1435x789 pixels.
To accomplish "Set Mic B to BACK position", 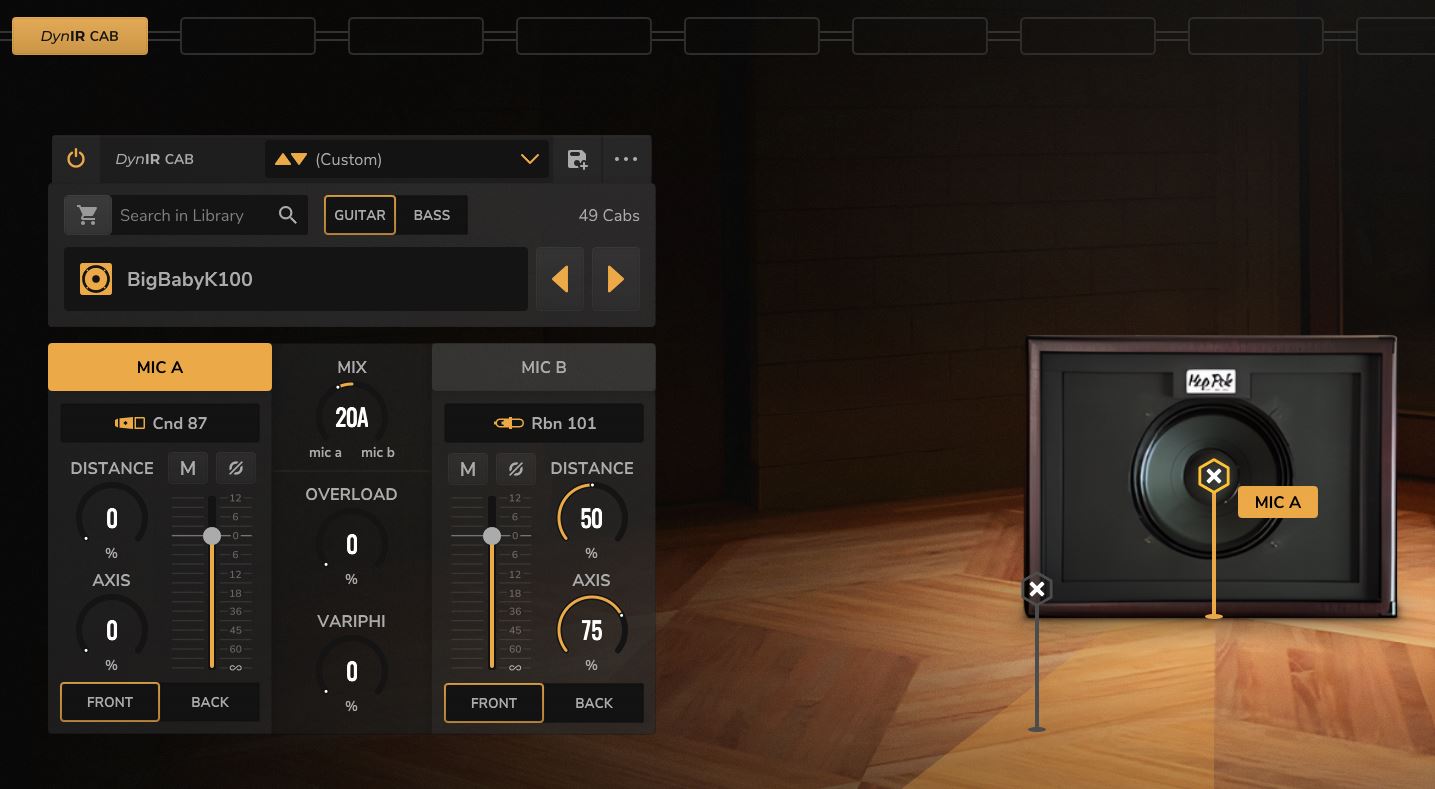I will [594, 702].
